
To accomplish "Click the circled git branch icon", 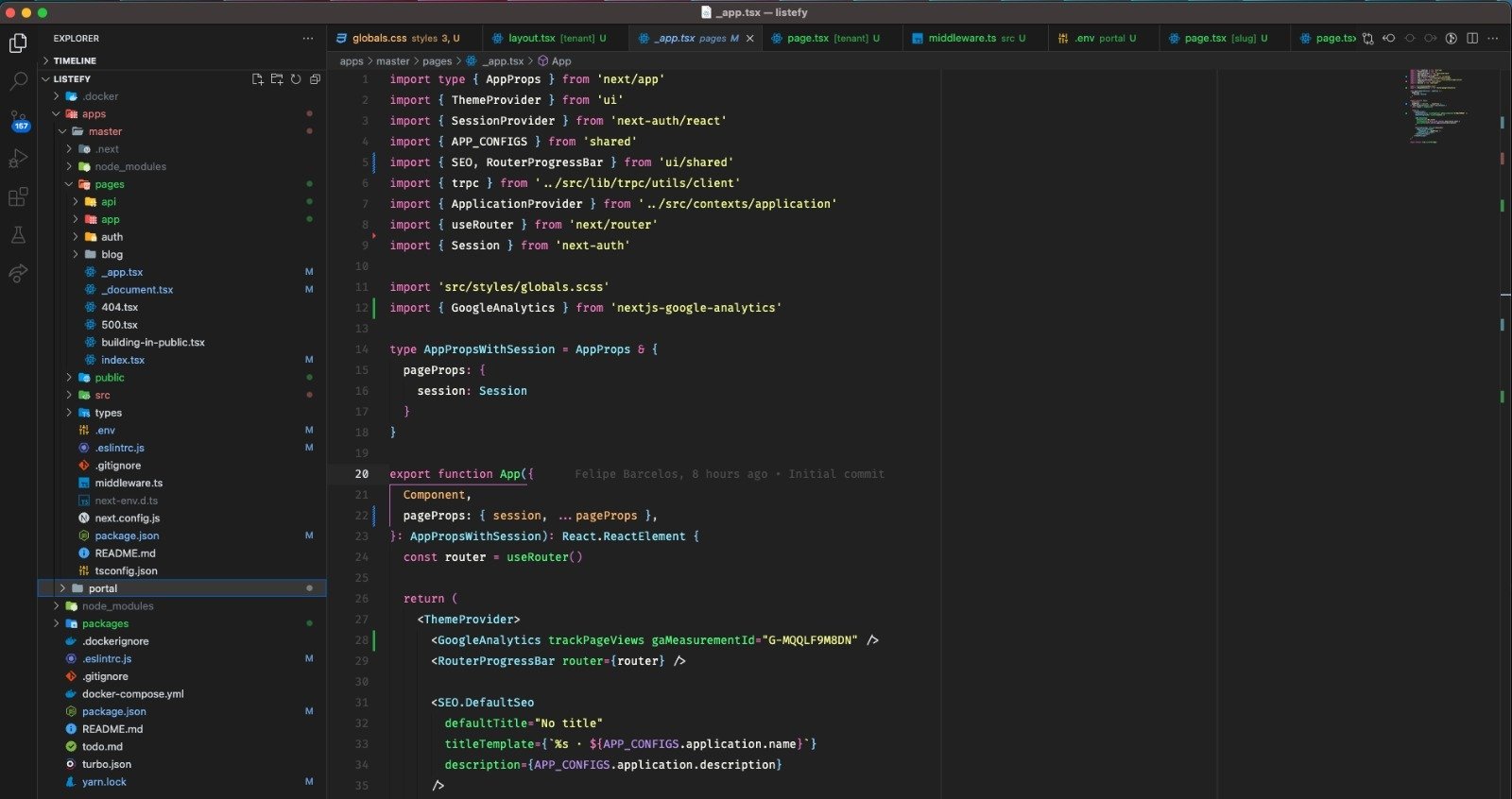I will point(1452,39).
